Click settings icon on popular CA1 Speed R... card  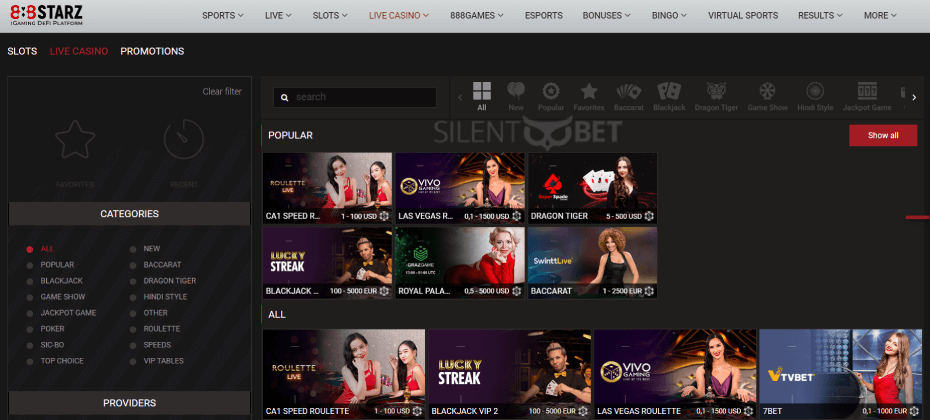coord(384,216)
